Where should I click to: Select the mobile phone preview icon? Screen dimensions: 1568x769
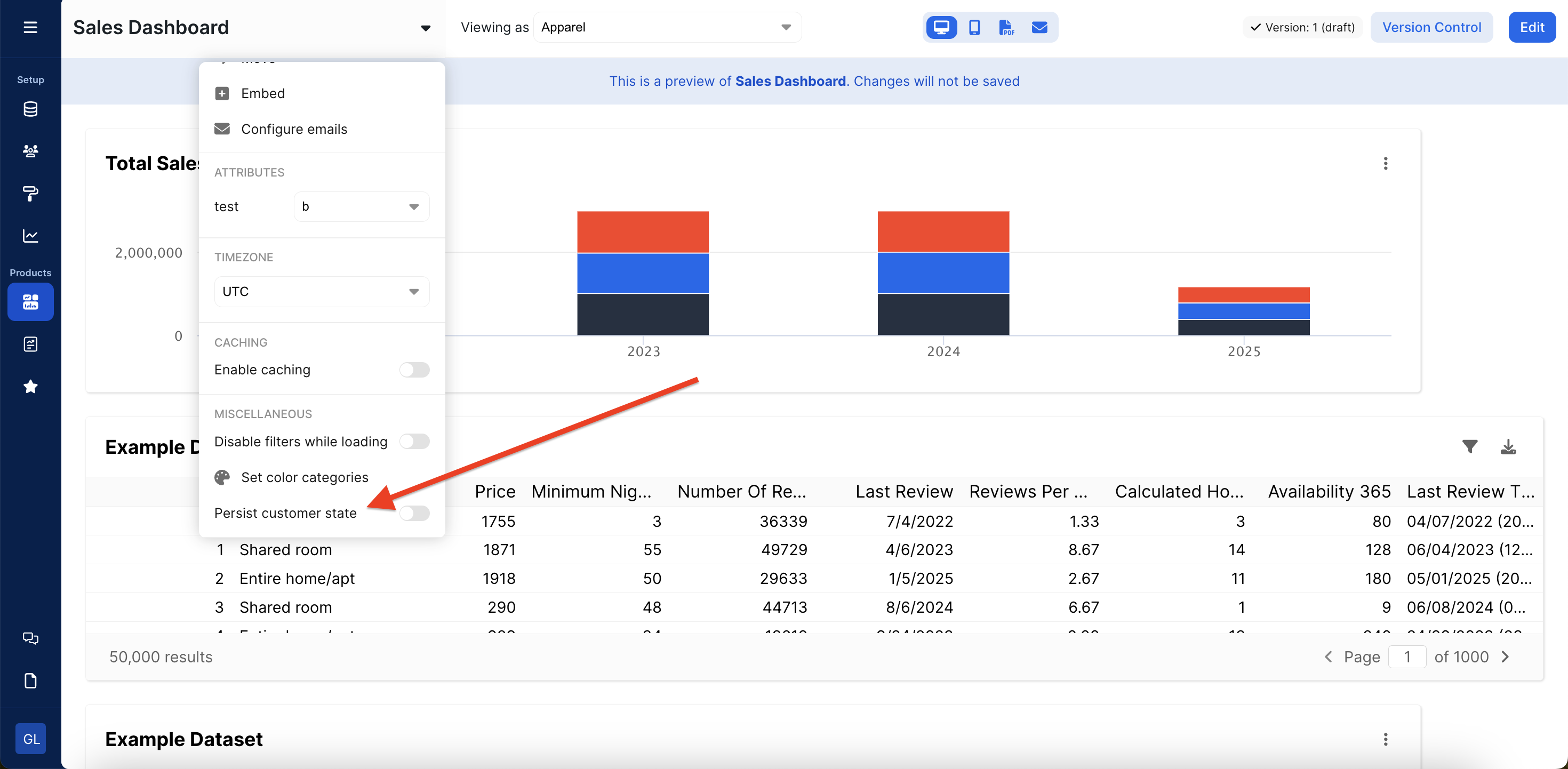[974, 27]
